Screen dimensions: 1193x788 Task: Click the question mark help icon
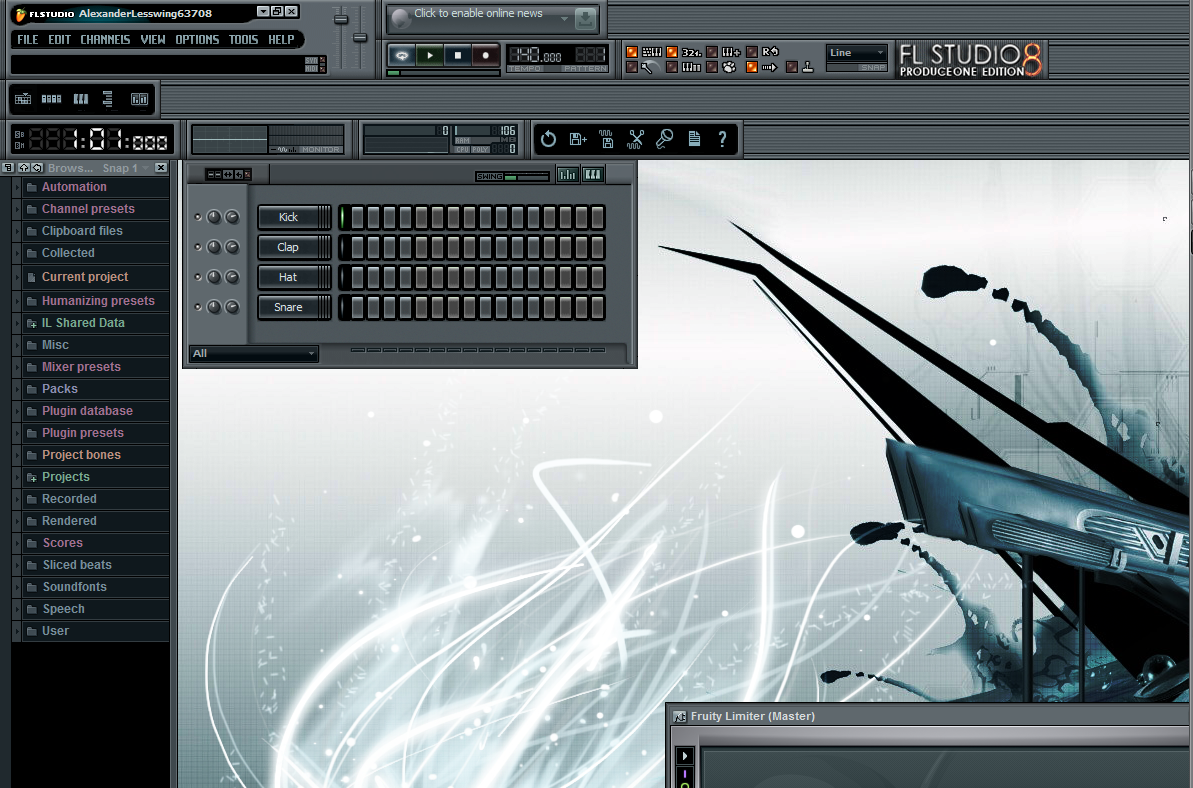722,139
